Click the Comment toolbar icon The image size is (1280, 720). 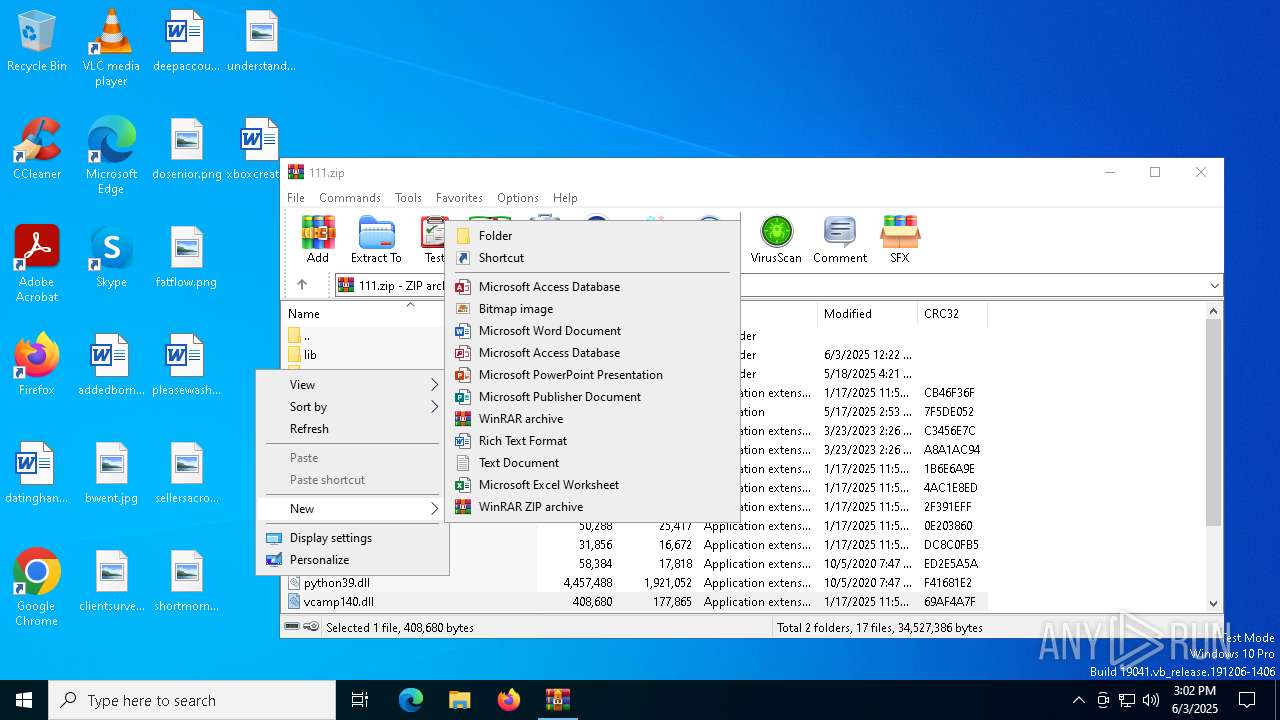click(840, 239)
